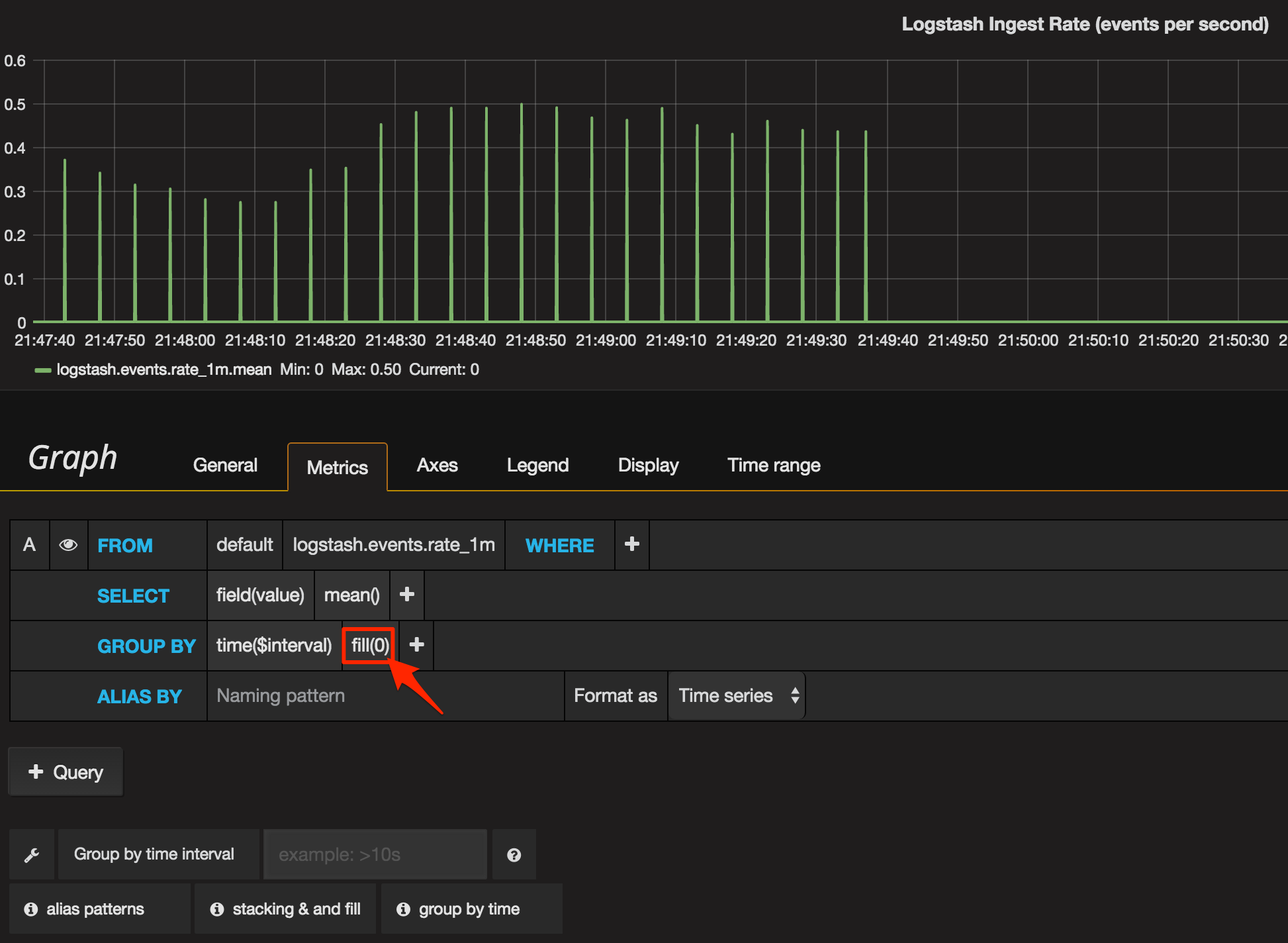The height and width of the screenshot is (943, 1288).
Task: Switch to the Legend tab
Action: pos(537,466)
